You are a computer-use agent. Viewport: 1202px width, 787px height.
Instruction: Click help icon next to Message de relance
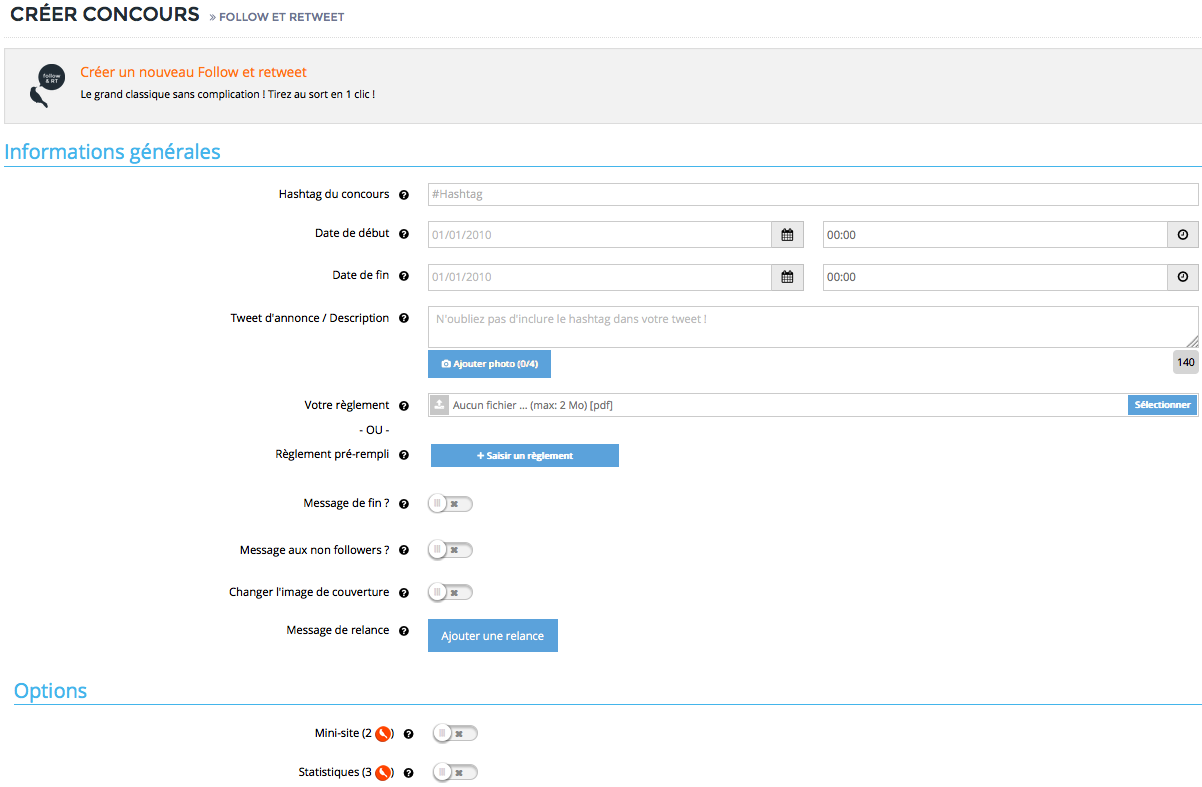pyautogui.click(x=404, y=631)
